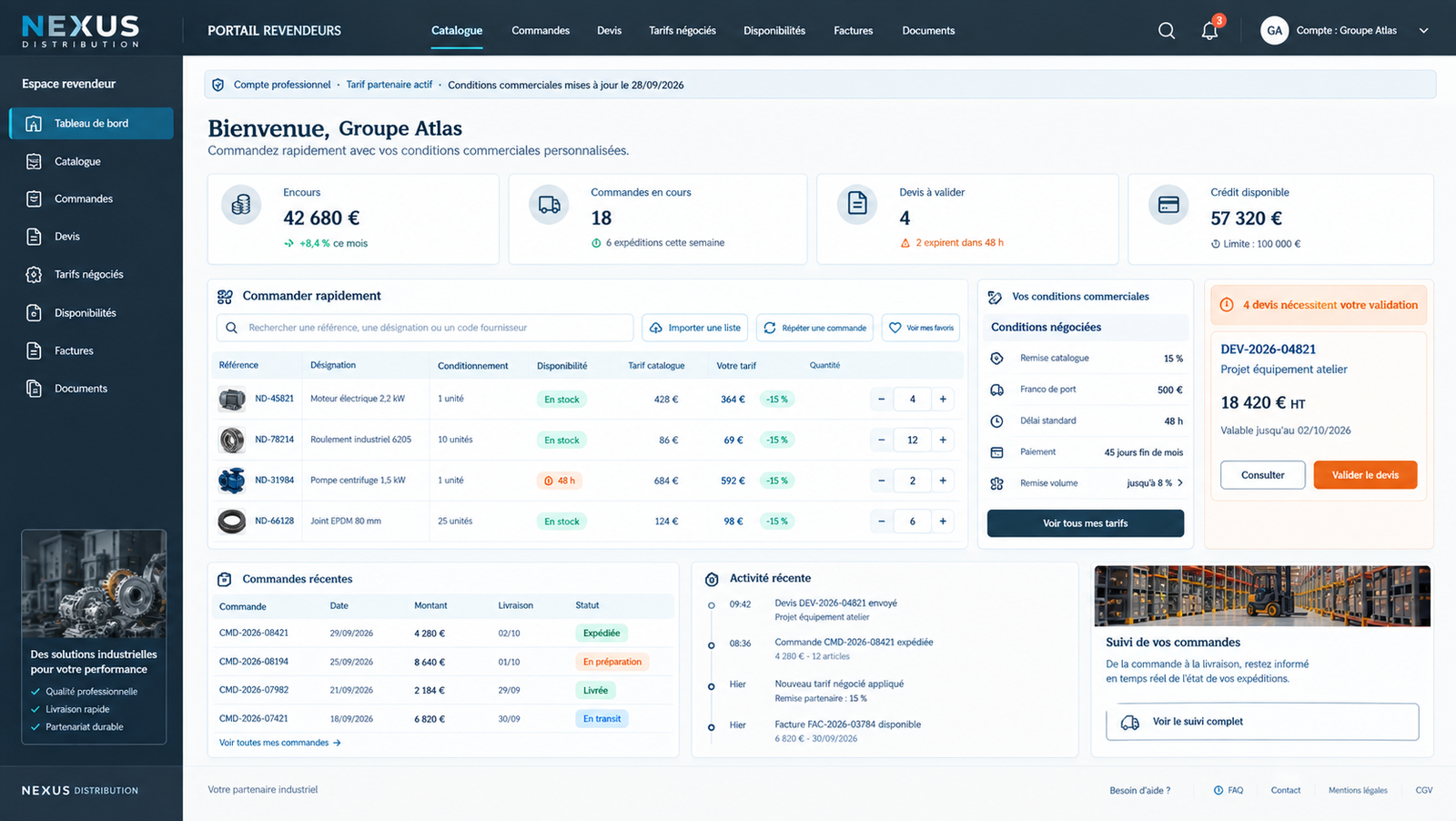This screenshot has height=821, width=1456.
Task: Open Disponibilités in top navigation
Action: coord(774,31)
